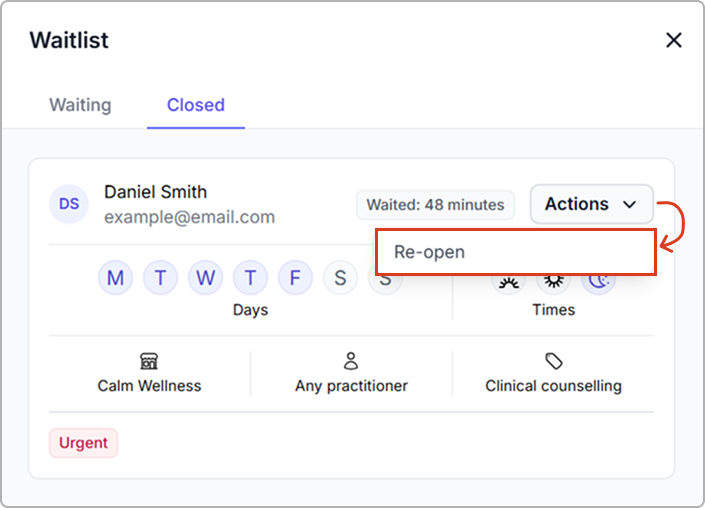Click the Waited: 48 minutes badge

(x=435, y=205)
